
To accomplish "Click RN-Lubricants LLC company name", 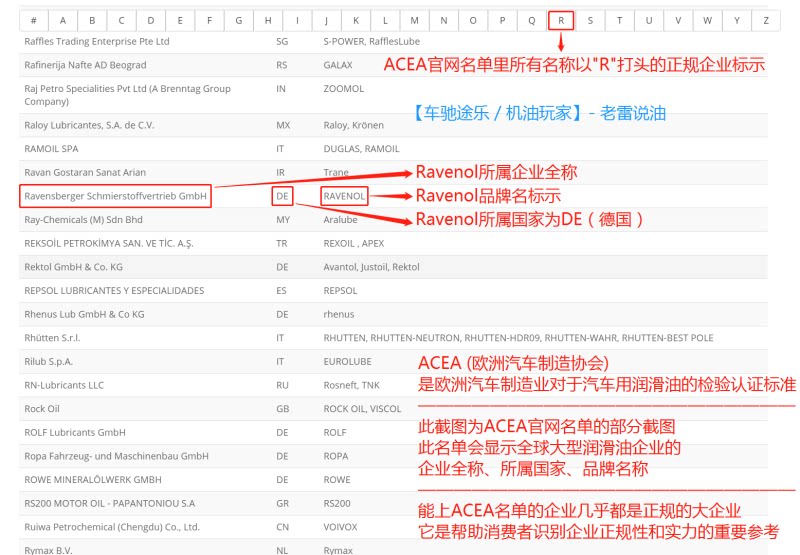I will point(64,385).
